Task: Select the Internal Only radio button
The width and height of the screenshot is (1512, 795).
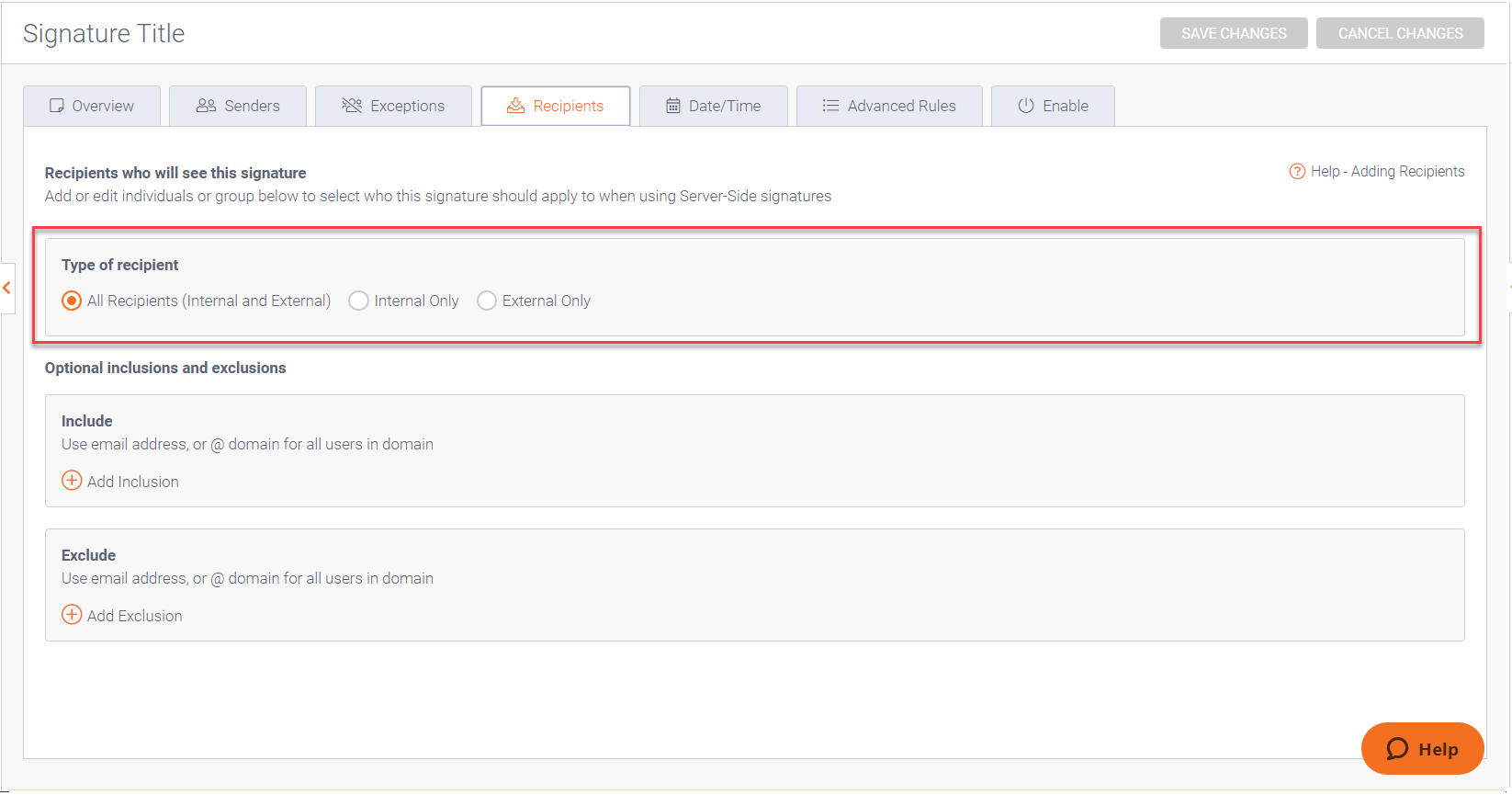Action: [359, 301]
